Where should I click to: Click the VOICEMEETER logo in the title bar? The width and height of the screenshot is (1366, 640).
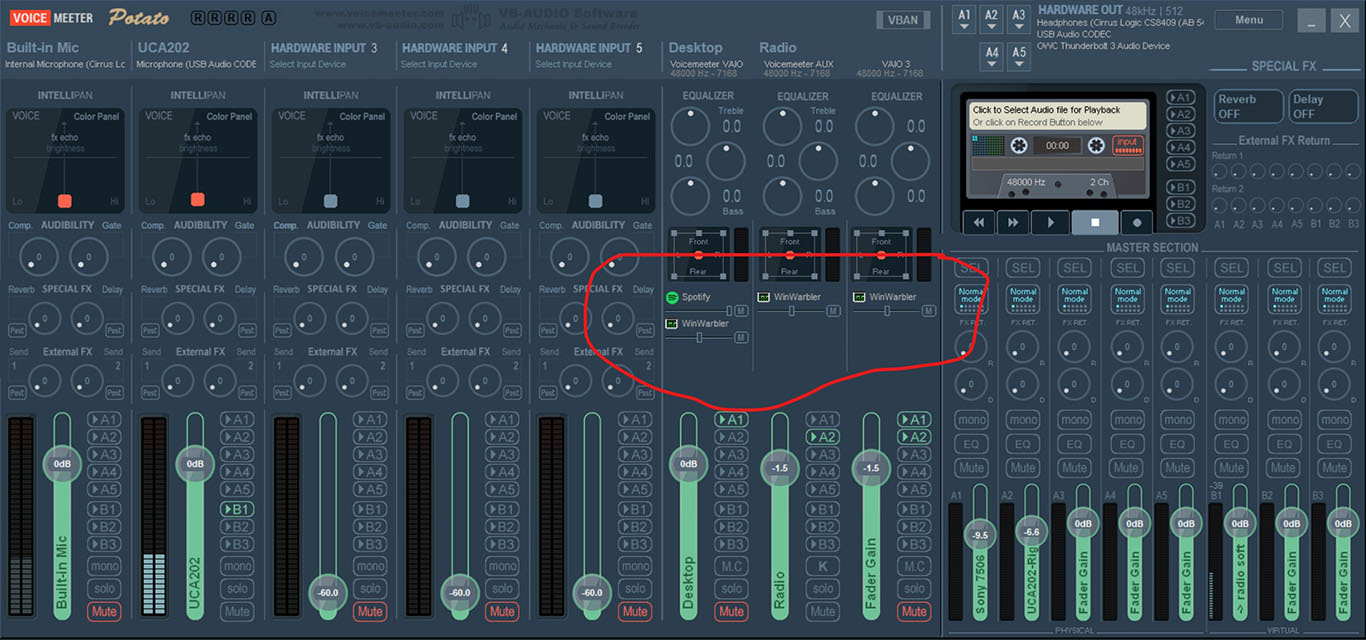click(51, 17)
